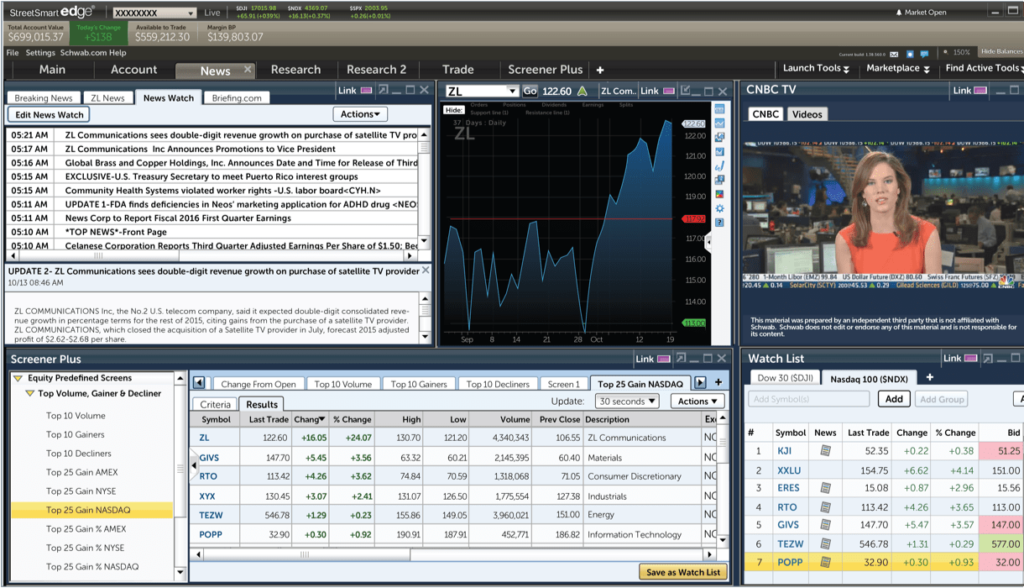The height and width of the screenshot is (588, 1024).
Task: Open the news icon for KJI row
Action: (x=825, y=451)
